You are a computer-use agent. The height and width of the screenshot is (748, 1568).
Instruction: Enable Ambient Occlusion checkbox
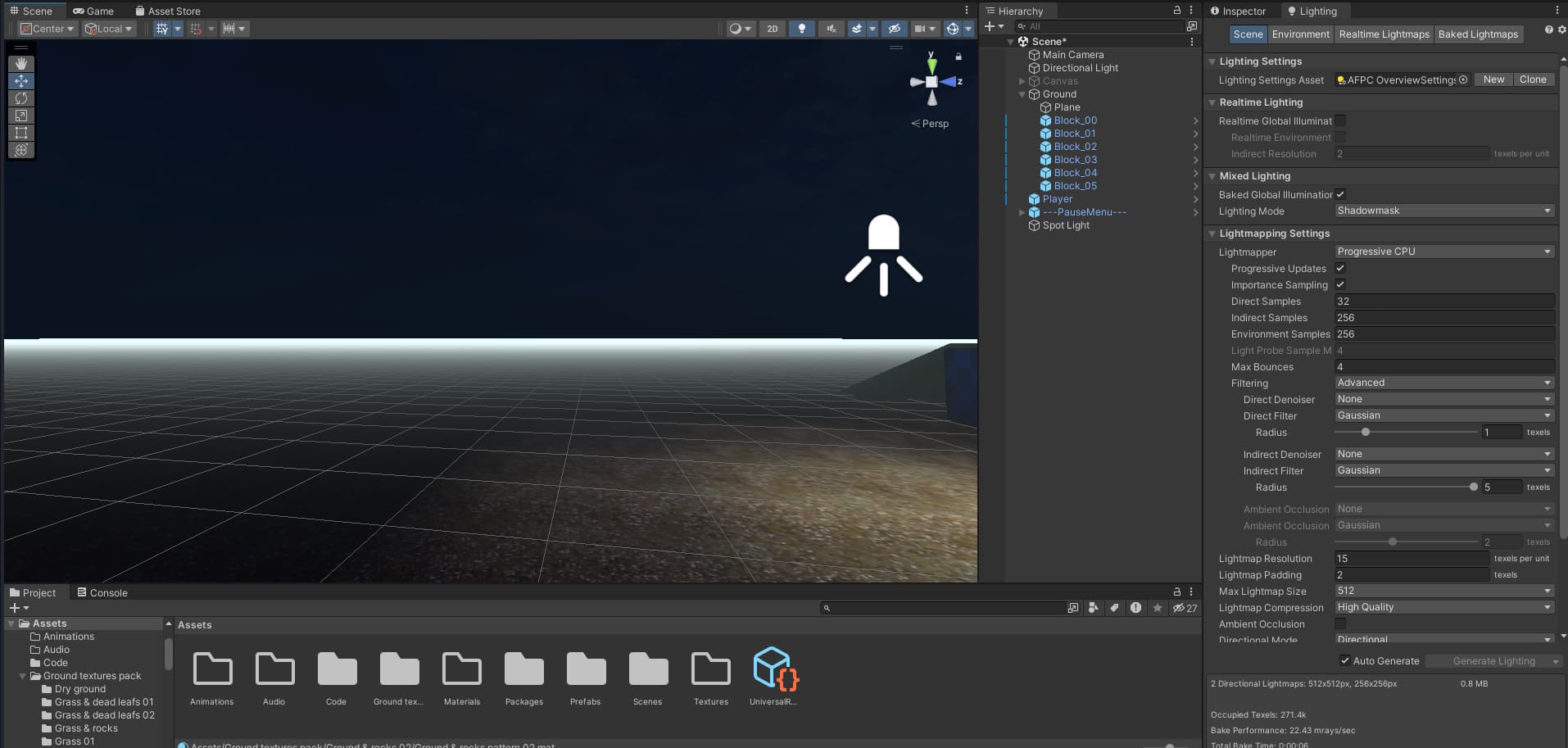1340,623
